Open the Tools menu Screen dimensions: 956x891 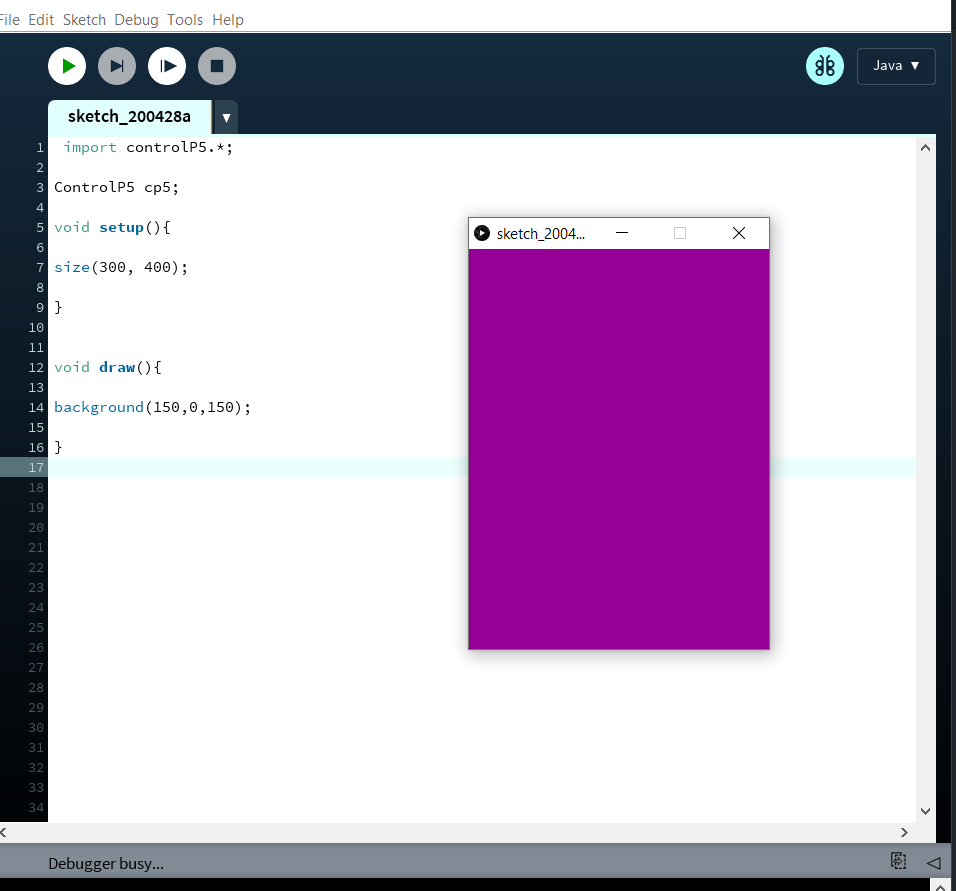click(185, 20)
